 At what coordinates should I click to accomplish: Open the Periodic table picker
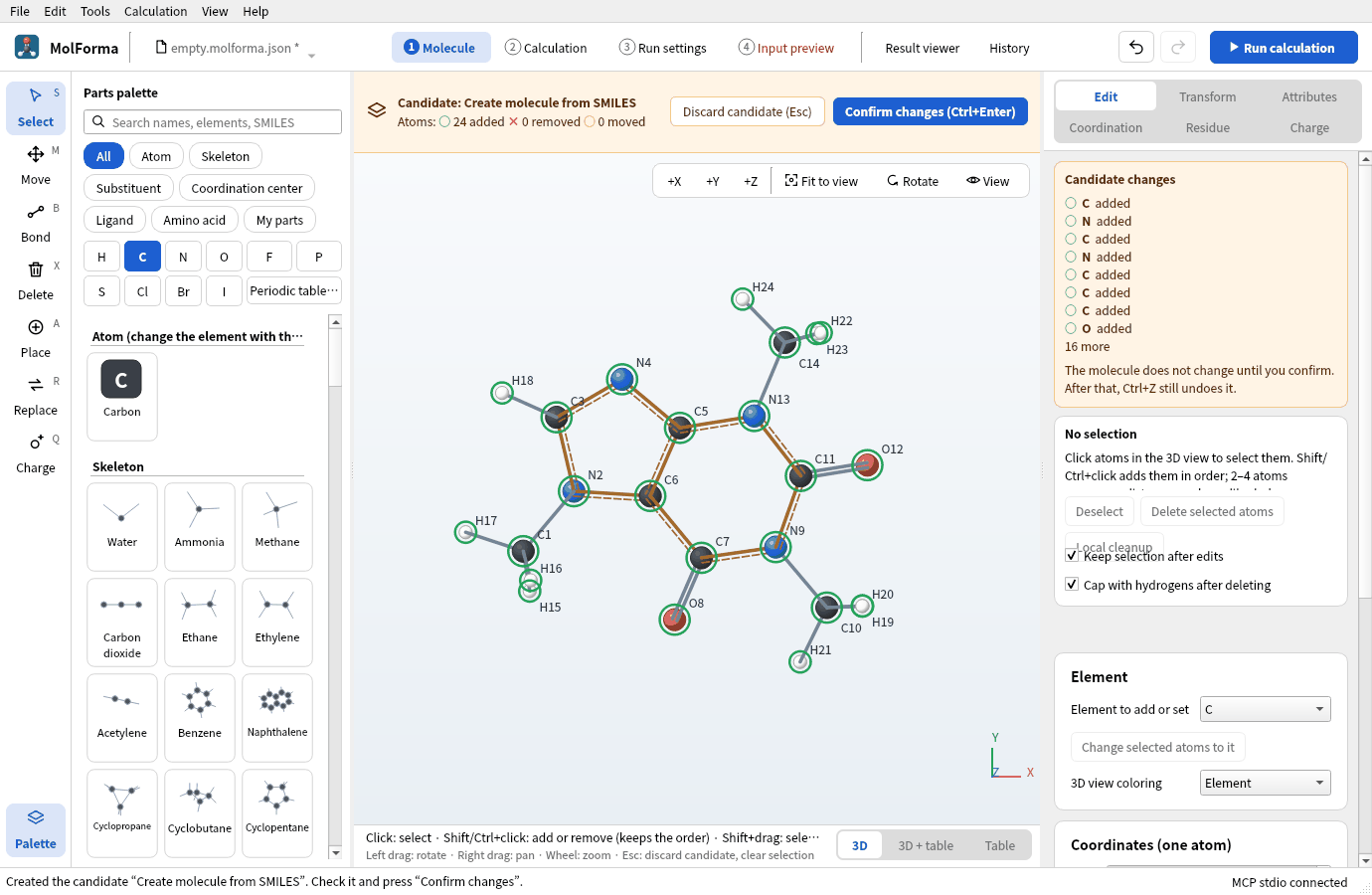coord(294,290)
